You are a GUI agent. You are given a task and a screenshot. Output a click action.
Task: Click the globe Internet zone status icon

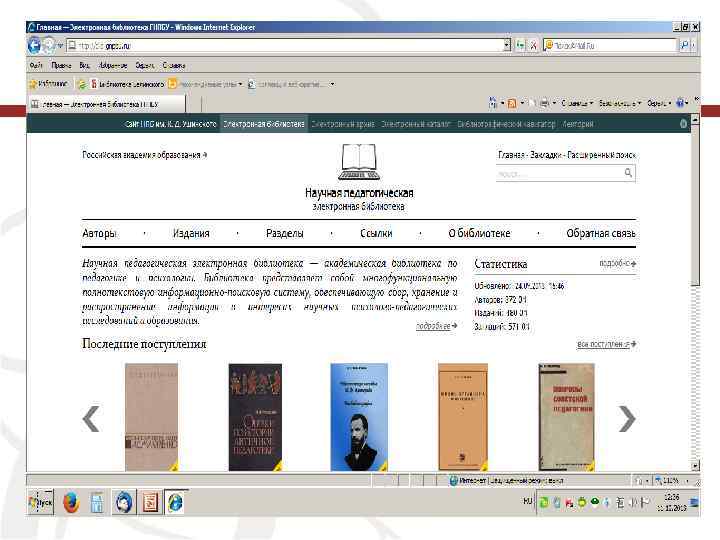pyautogui.click(x=454, y=481)
